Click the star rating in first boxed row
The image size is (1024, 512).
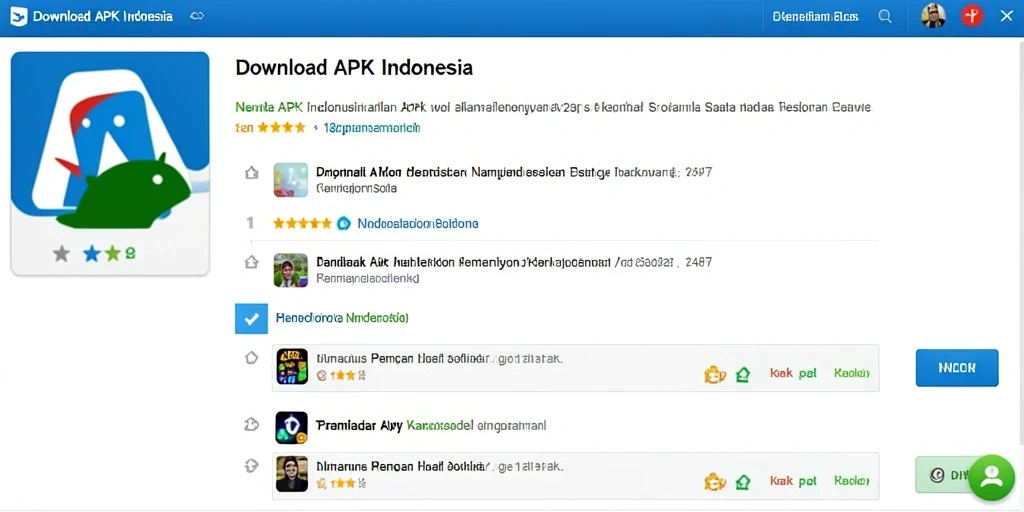point(347,376)
